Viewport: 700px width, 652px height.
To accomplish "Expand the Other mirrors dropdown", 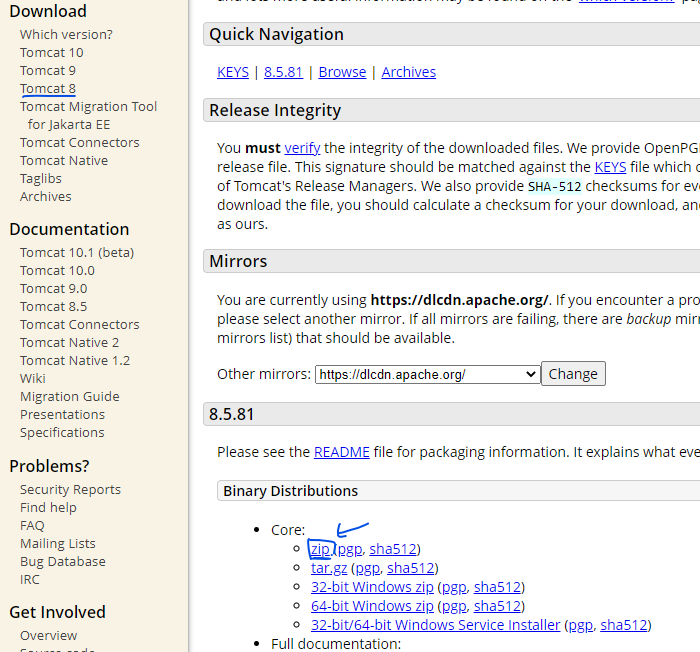I will click(x=428, y=374).
